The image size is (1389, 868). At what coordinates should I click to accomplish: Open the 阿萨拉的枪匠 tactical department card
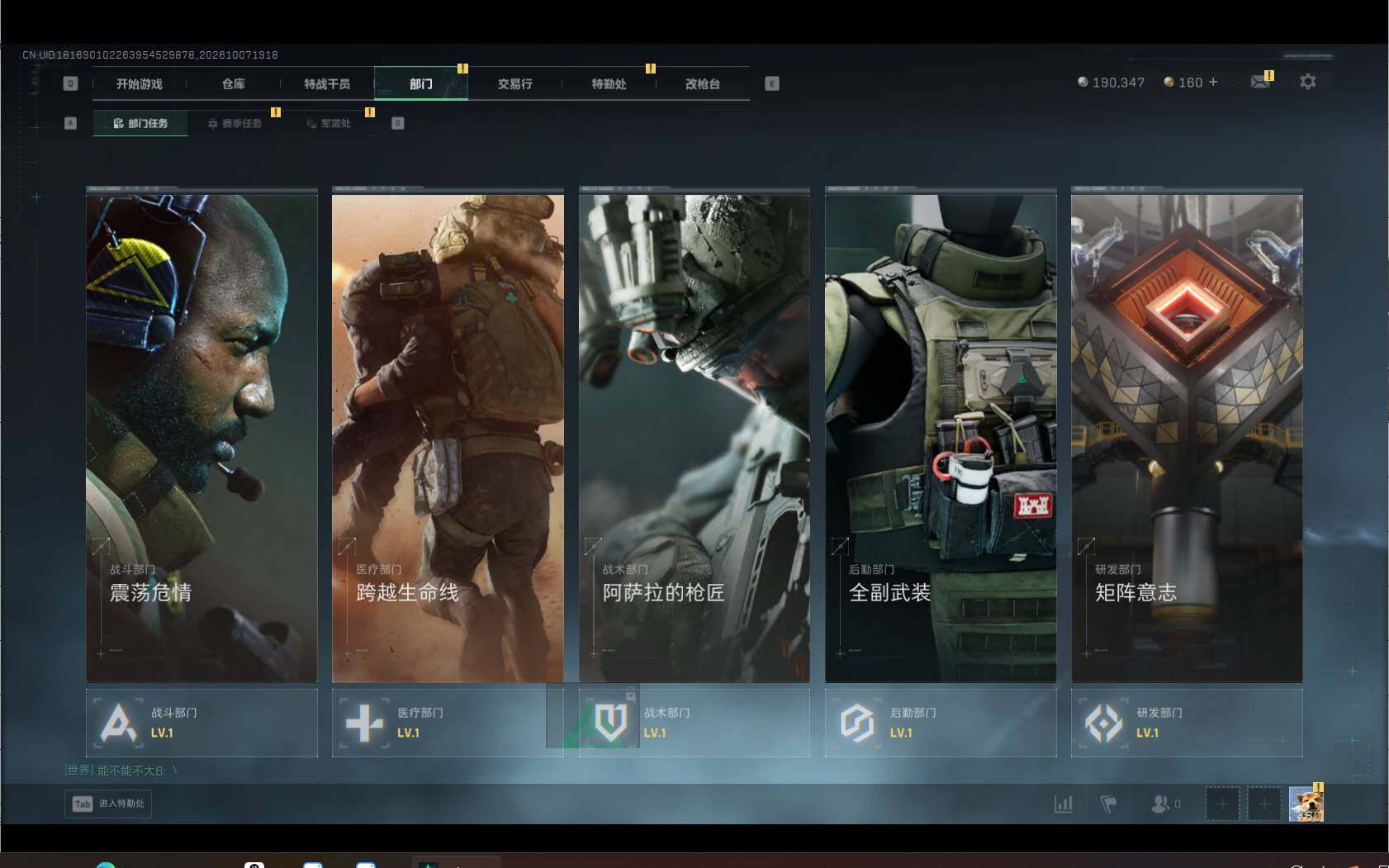tap(694, 438)
